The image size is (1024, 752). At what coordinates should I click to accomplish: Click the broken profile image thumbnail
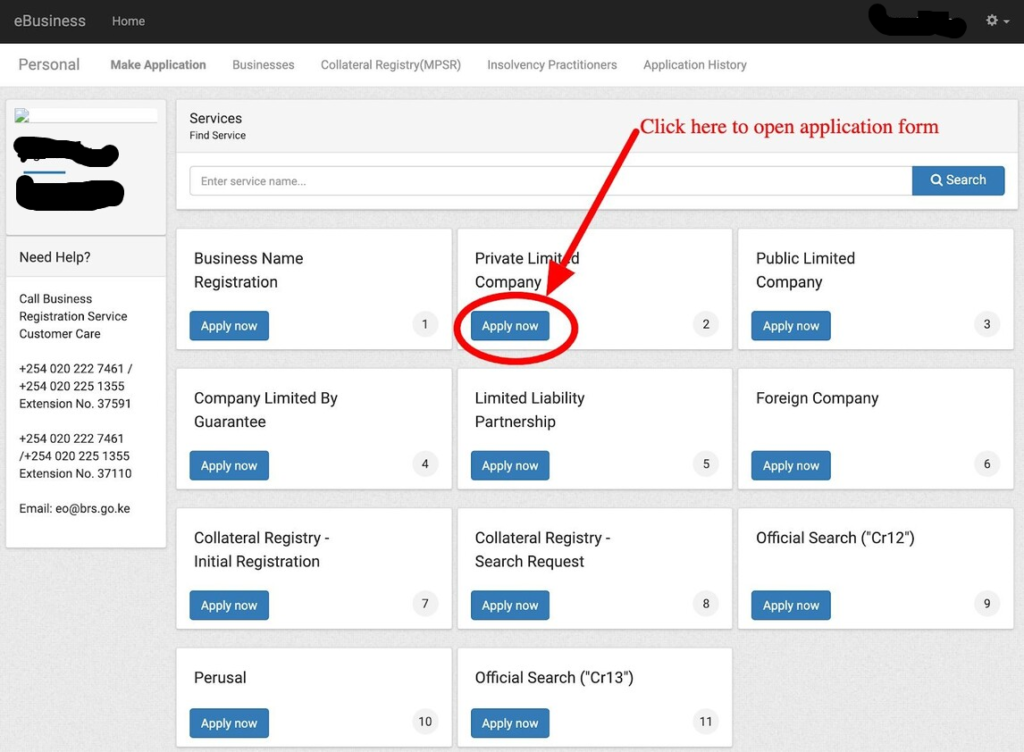click(x=22, y=116)
